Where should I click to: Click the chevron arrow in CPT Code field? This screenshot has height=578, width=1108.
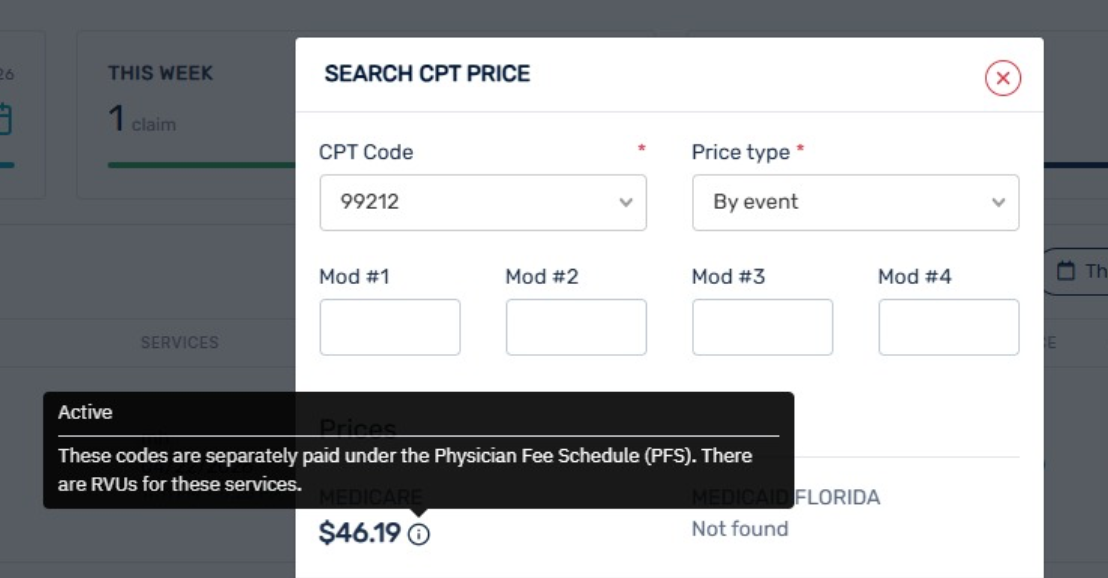(626, 202)
